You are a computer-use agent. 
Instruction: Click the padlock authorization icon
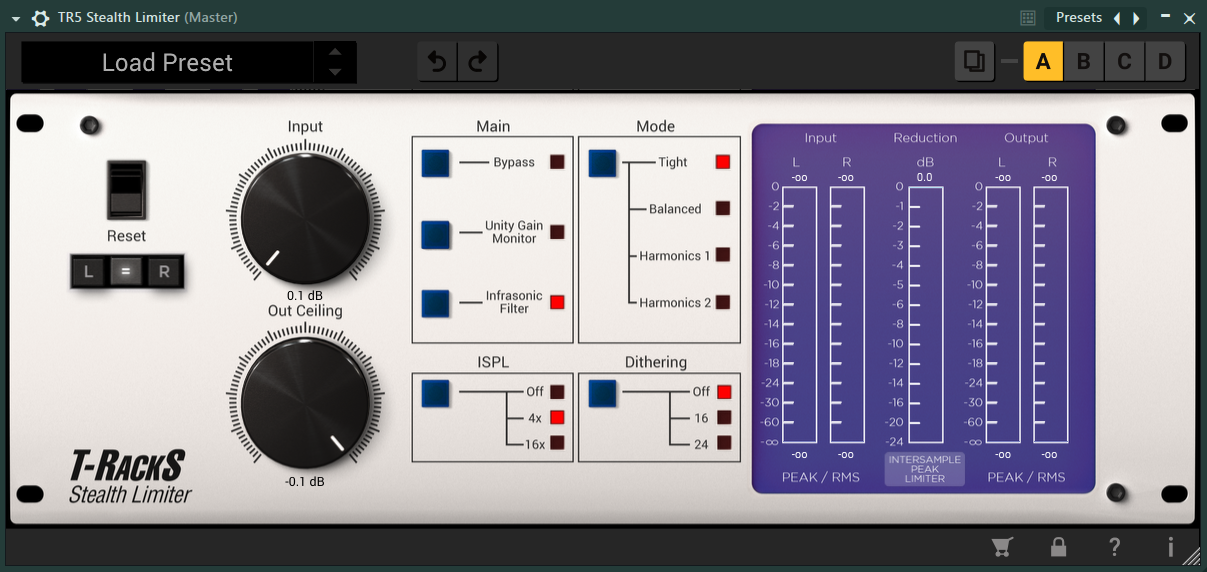[x=1058, y=547]
